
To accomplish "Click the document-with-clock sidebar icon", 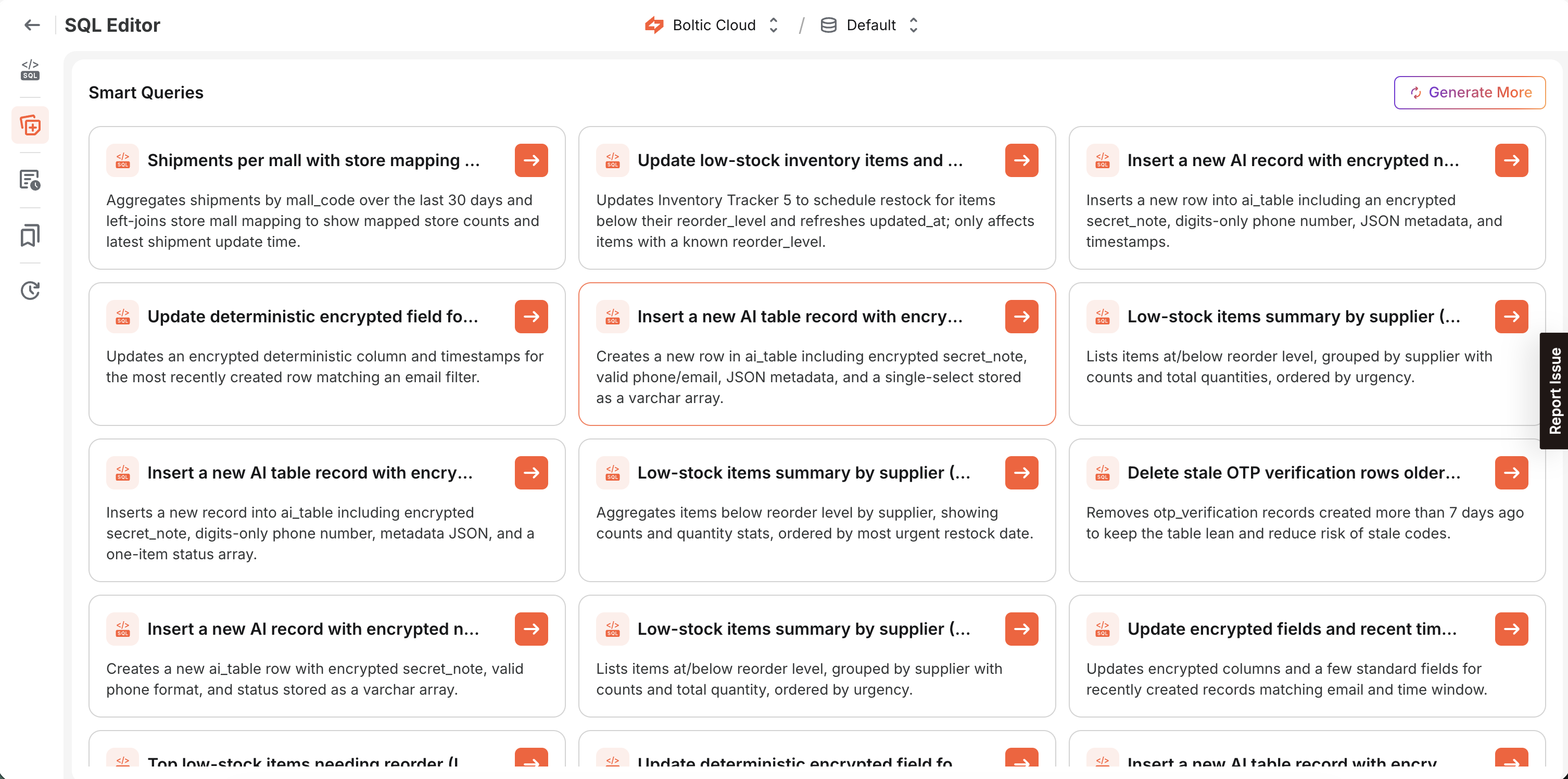I will pos(29,180).
